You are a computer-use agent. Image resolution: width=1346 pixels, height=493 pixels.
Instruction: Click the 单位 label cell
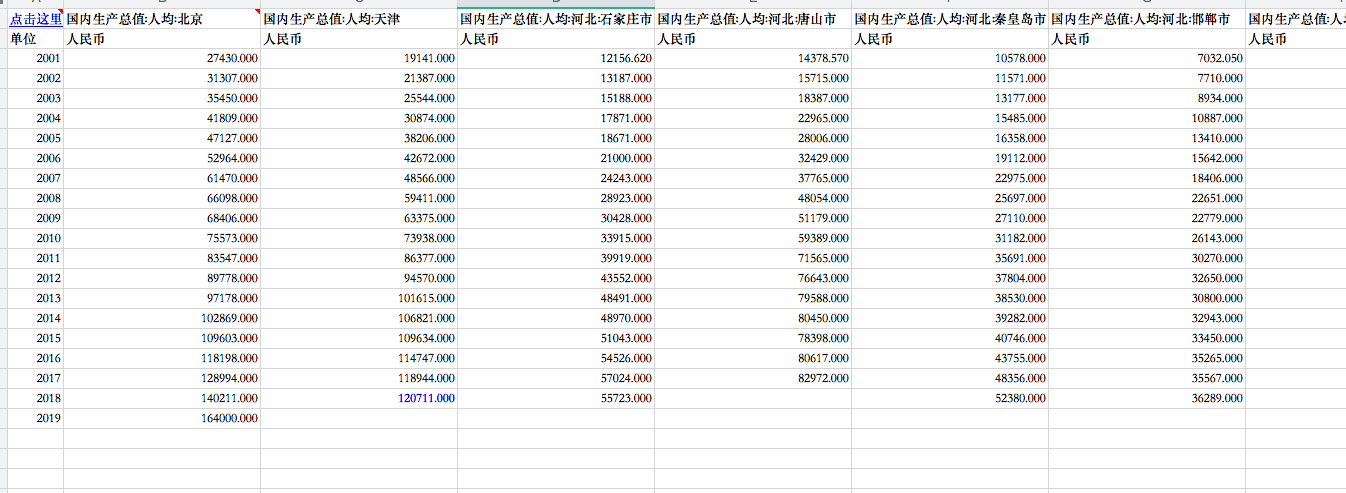[35, 38]
